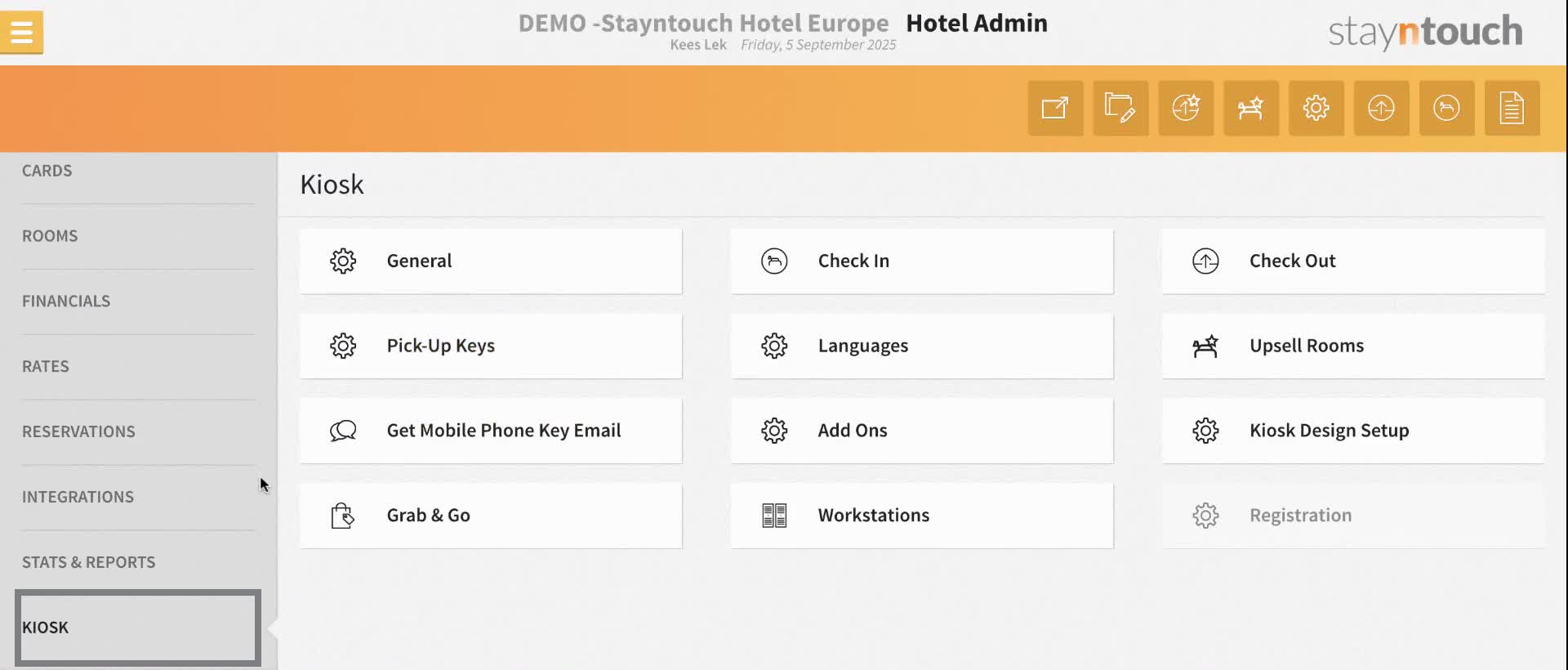This screenshot has height=670, width=1568.
Task: Click the gear icon beside General
Action: tap(343, 261)
